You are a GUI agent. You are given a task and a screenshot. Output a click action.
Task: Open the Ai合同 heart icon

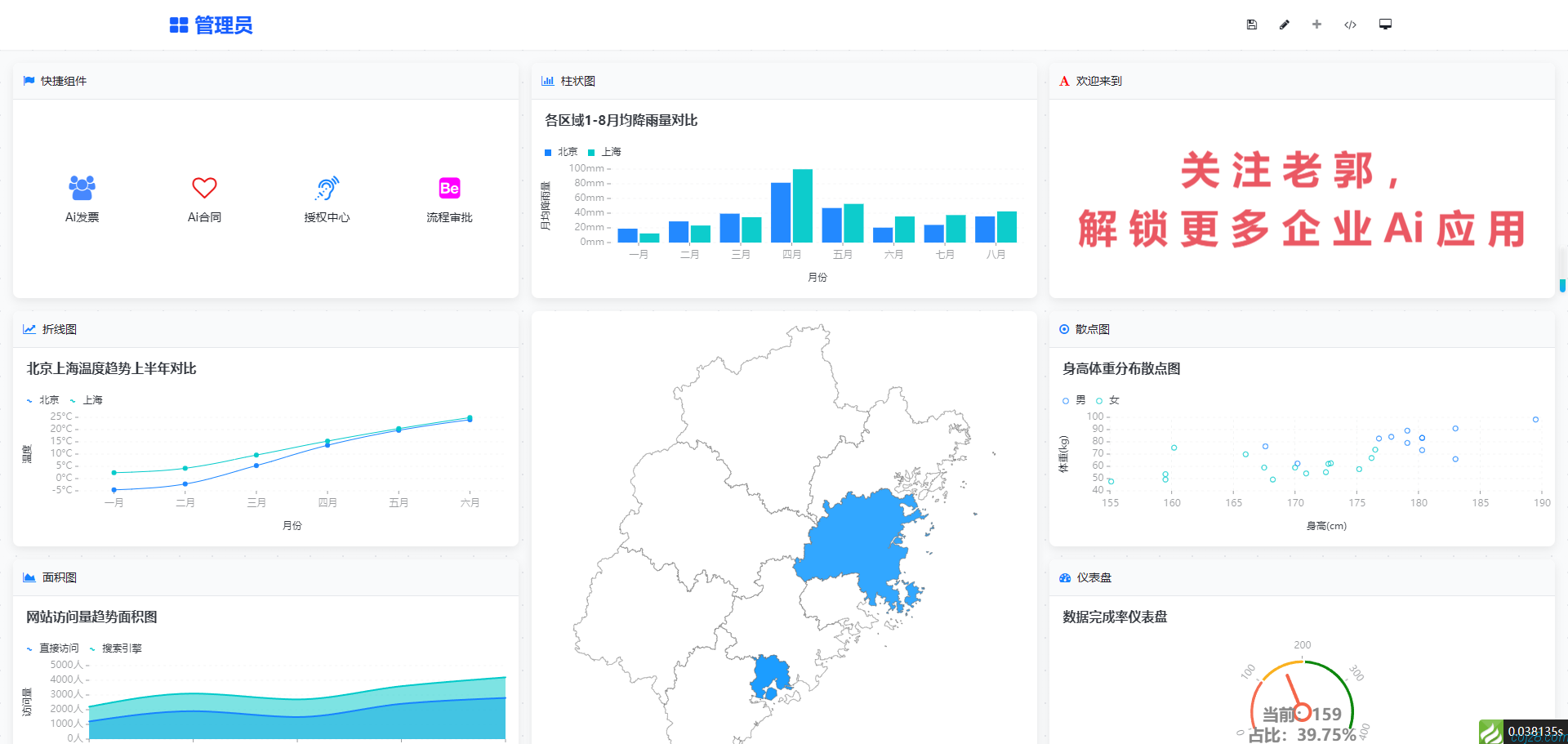204,189
